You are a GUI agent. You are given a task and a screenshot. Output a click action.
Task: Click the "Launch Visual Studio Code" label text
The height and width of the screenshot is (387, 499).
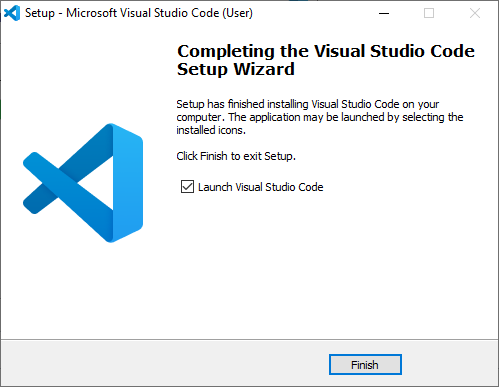pyautogui.click(x=260, y=187)
